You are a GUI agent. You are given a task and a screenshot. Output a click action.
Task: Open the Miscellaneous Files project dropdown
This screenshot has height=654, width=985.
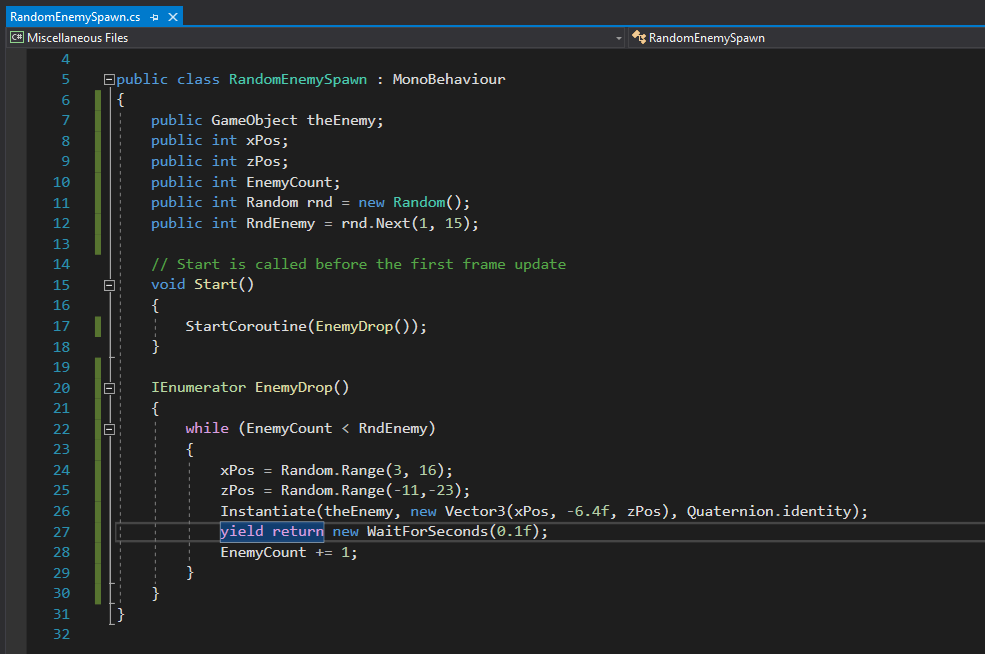pos(619,38)
